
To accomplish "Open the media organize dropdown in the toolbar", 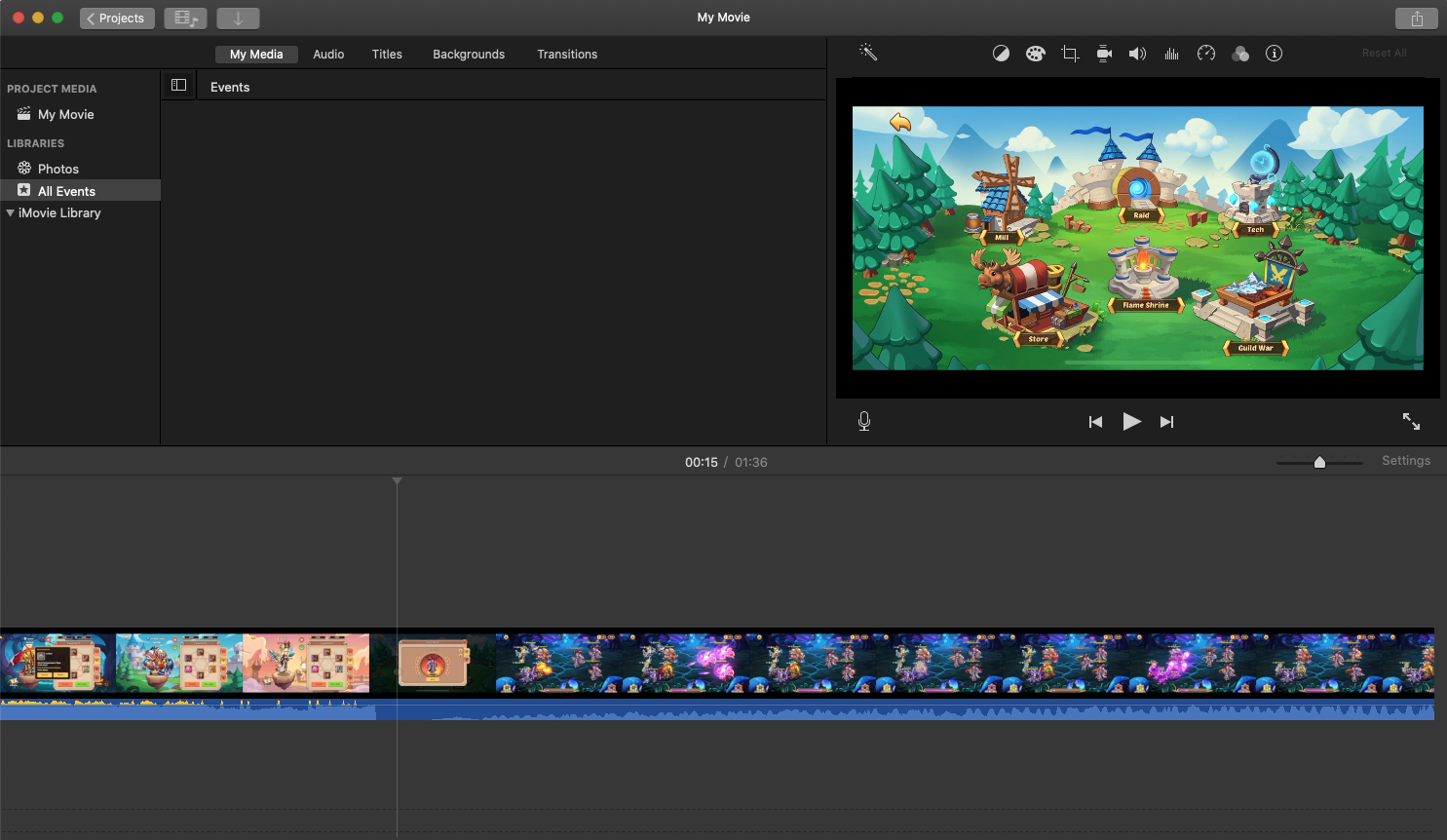I will 185,18.
